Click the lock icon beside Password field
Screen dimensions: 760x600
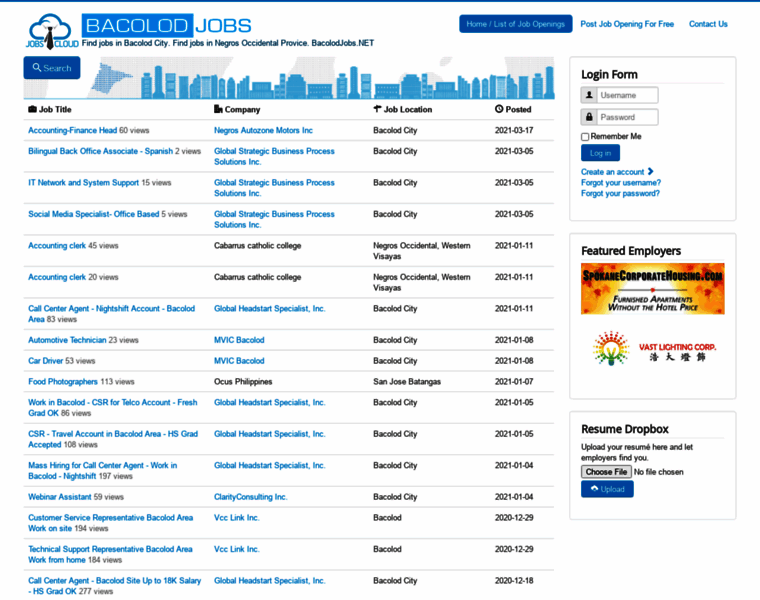coord(589,117)
